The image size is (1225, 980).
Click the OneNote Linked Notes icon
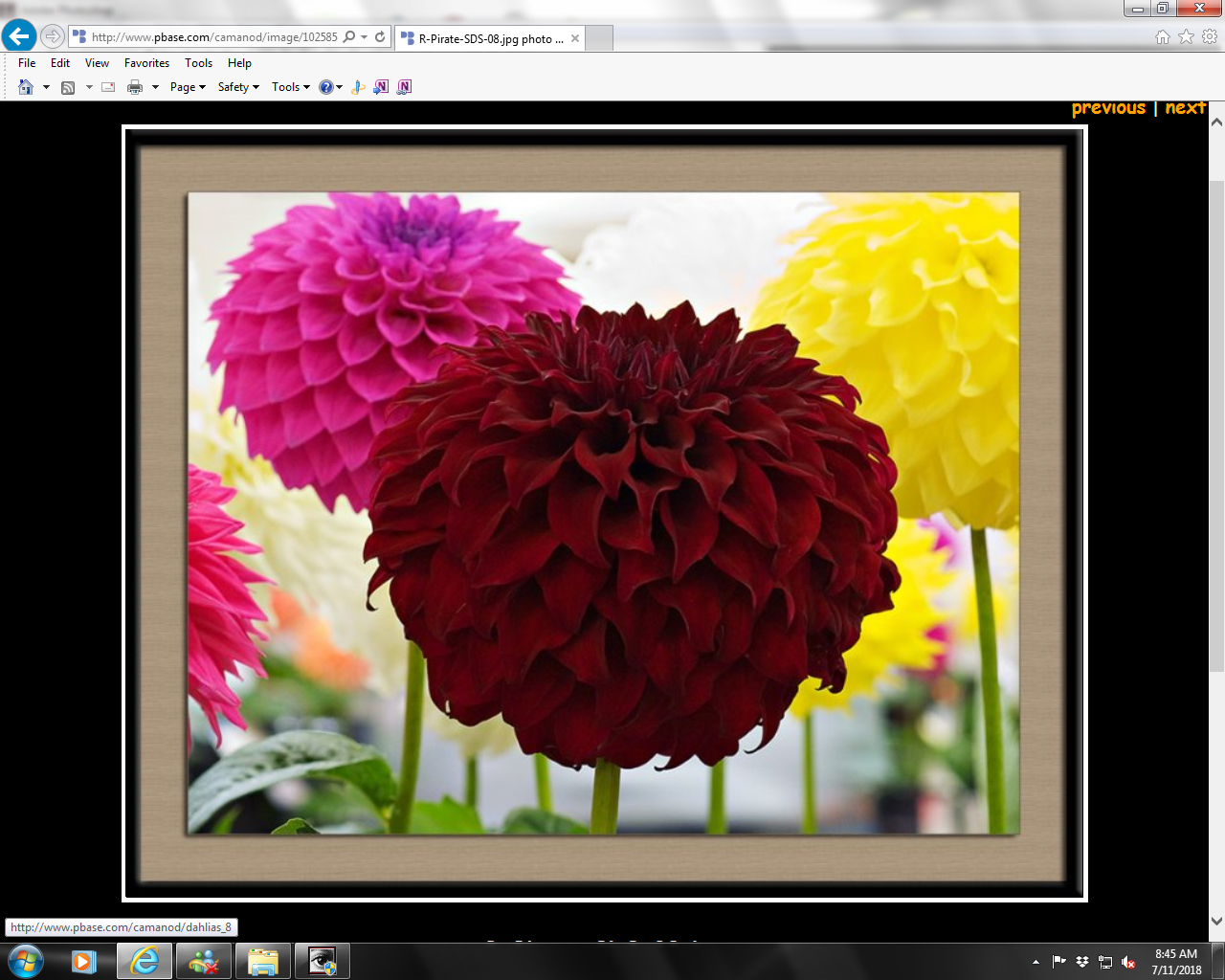tap(404, 87)
